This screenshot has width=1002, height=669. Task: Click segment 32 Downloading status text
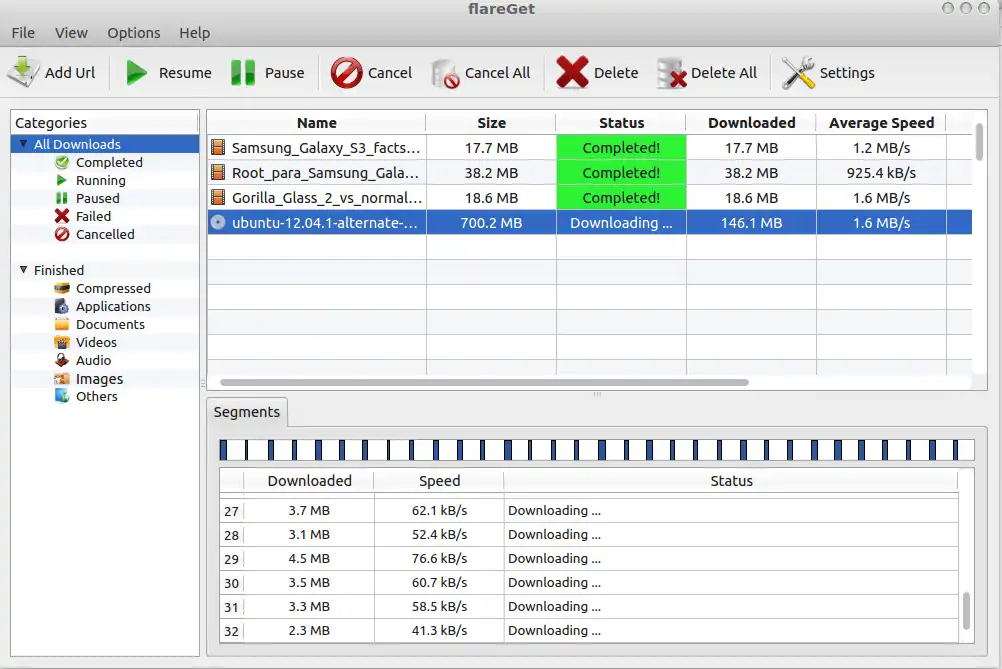coord(554,630)
